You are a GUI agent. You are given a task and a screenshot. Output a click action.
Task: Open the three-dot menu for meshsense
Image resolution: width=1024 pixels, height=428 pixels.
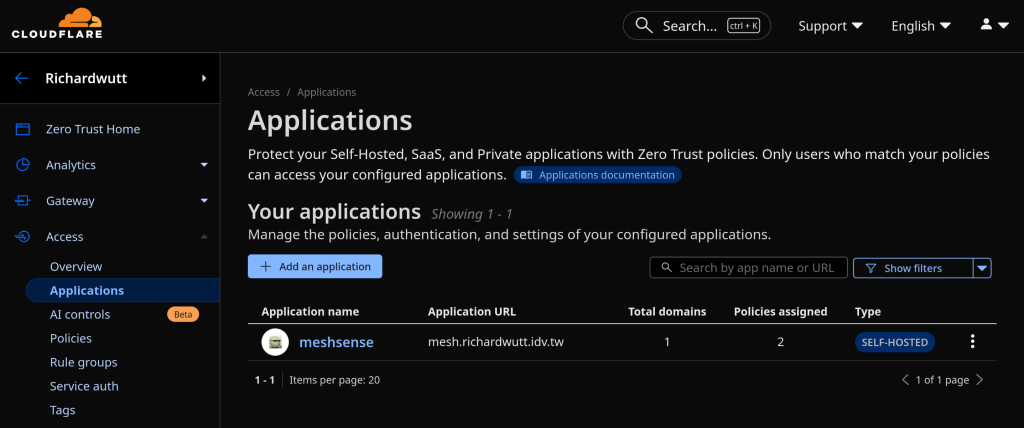pyautogui.click(x=972, y=342)
